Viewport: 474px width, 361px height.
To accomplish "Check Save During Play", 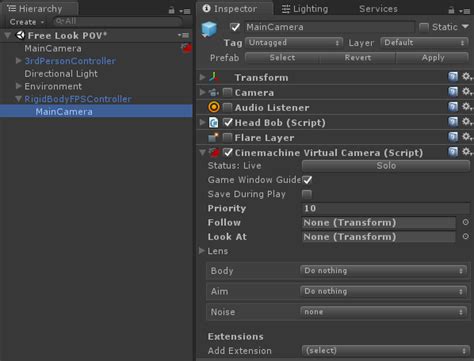I will click(307, 194).
